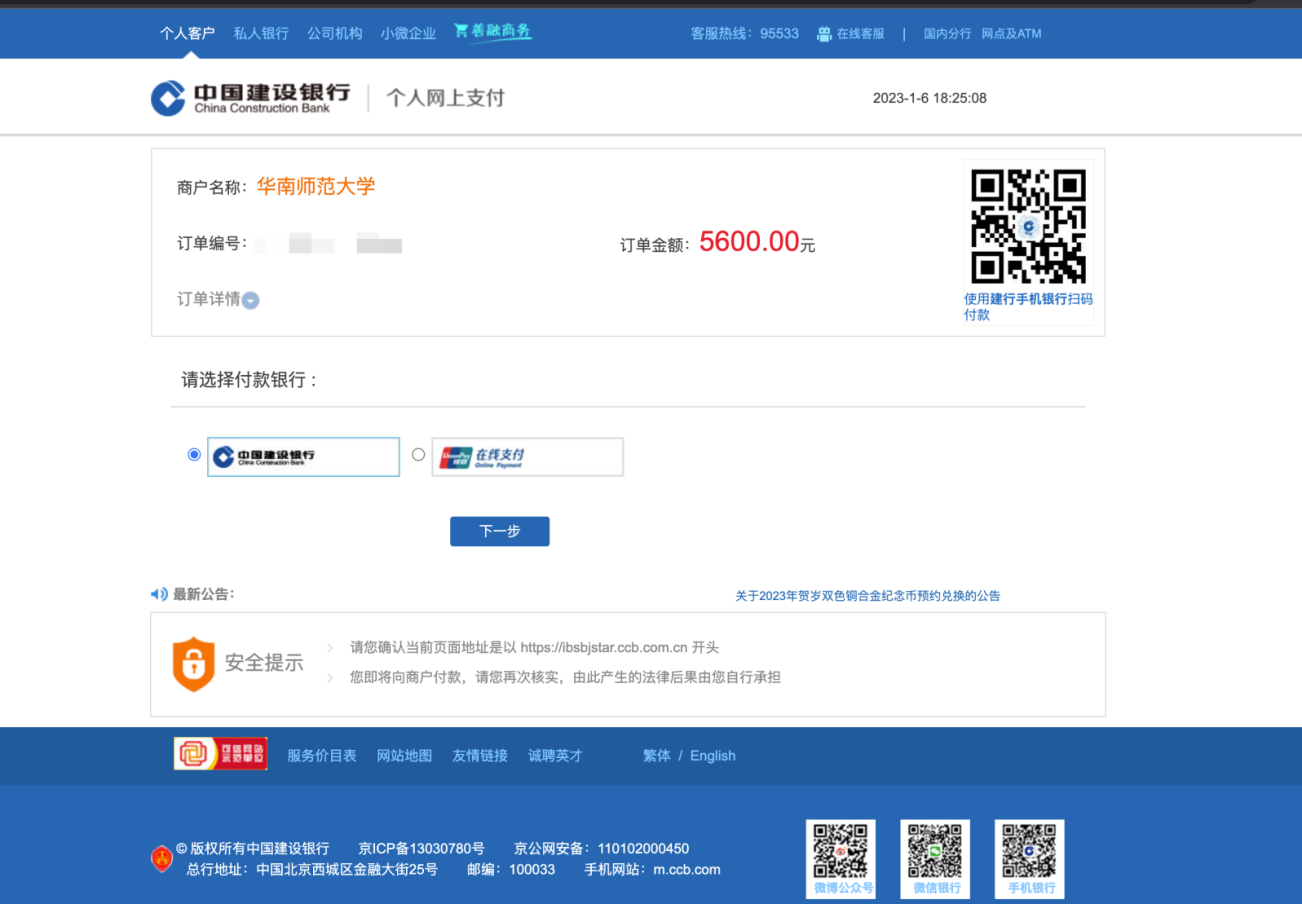Click the 网点及ATM link
This screenshot has height=904, width=1302.
tap(1011, 33)
